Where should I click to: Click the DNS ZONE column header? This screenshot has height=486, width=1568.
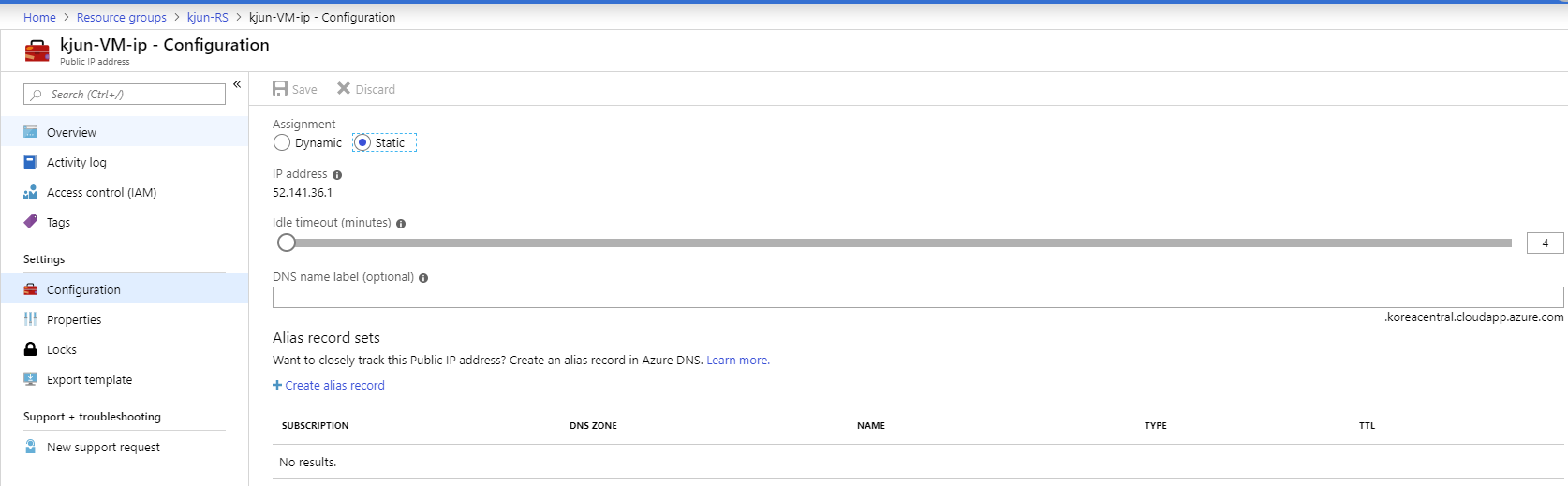tap(593, 425)
